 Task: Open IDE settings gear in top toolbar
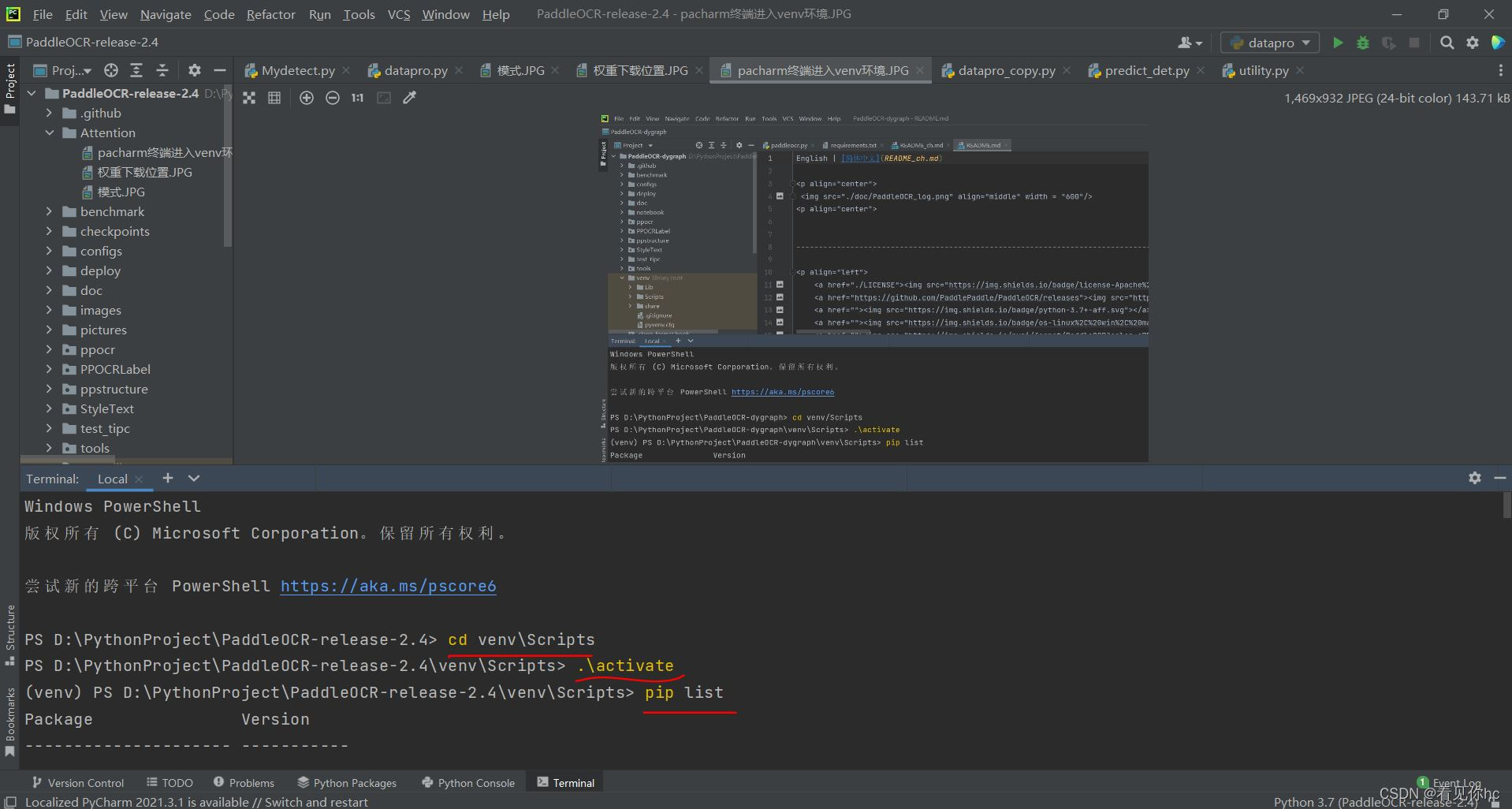1472,43
